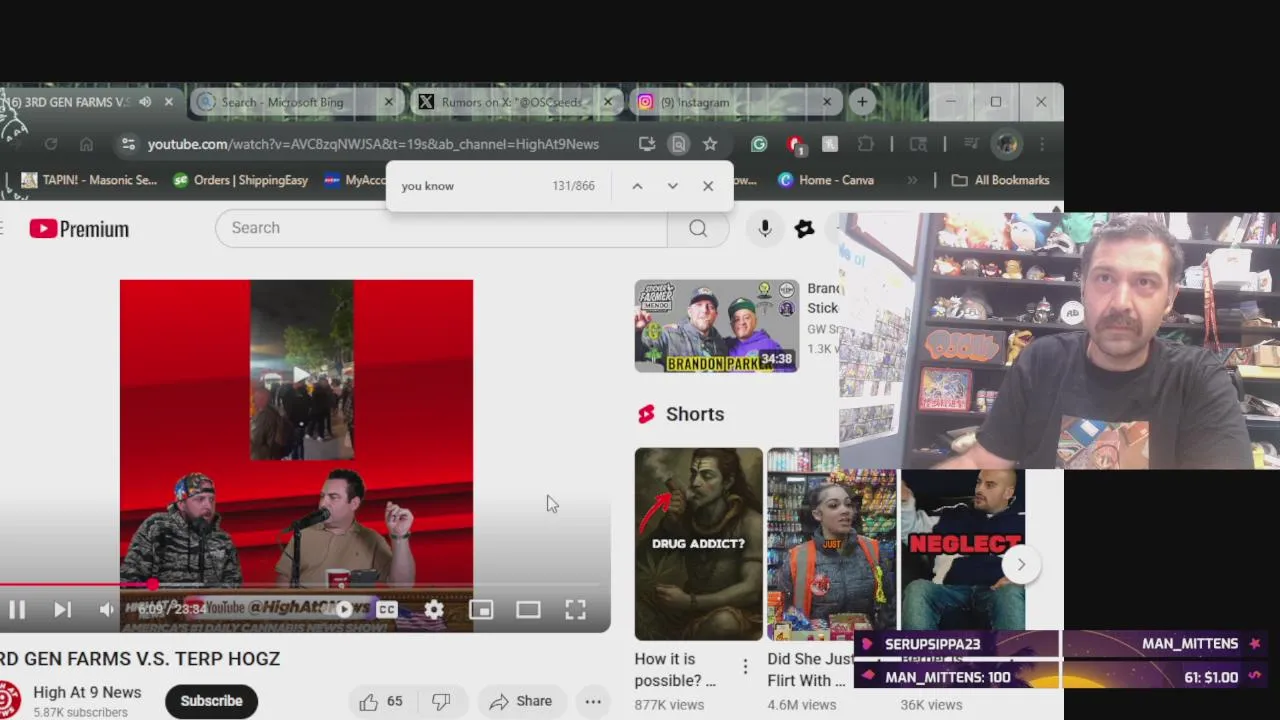Open site information icon in the address bar

click(128, 144)
